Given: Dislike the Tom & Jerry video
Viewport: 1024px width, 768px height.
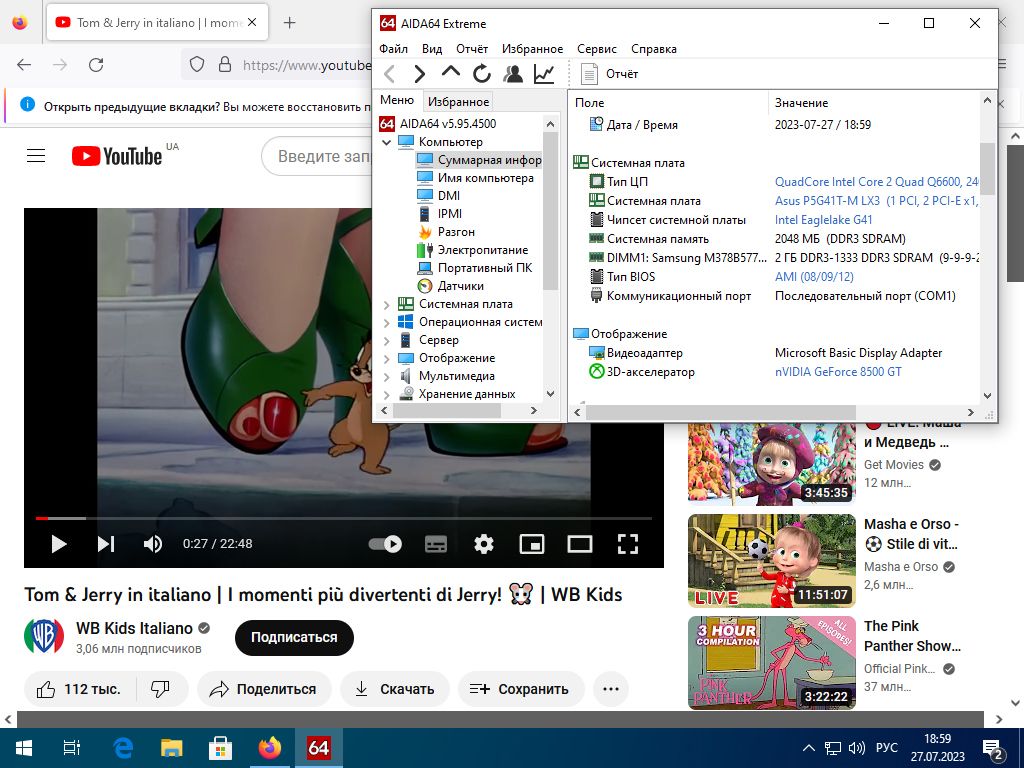Looking at the screenshot, I should (x=161, y=689).
